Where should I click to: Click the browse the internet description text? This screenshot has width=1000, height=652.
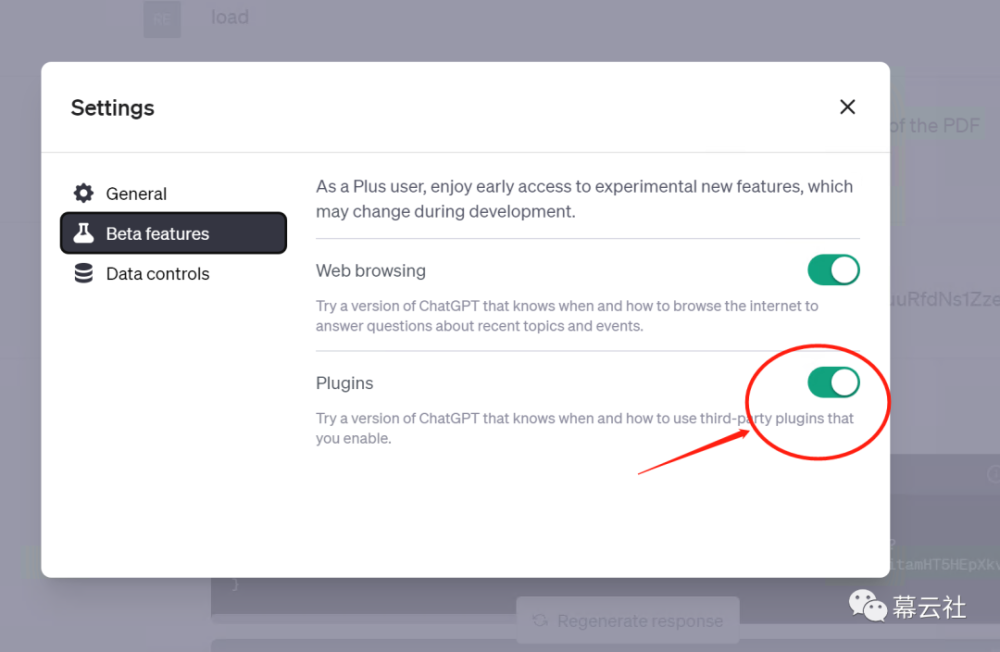point(567,316)
